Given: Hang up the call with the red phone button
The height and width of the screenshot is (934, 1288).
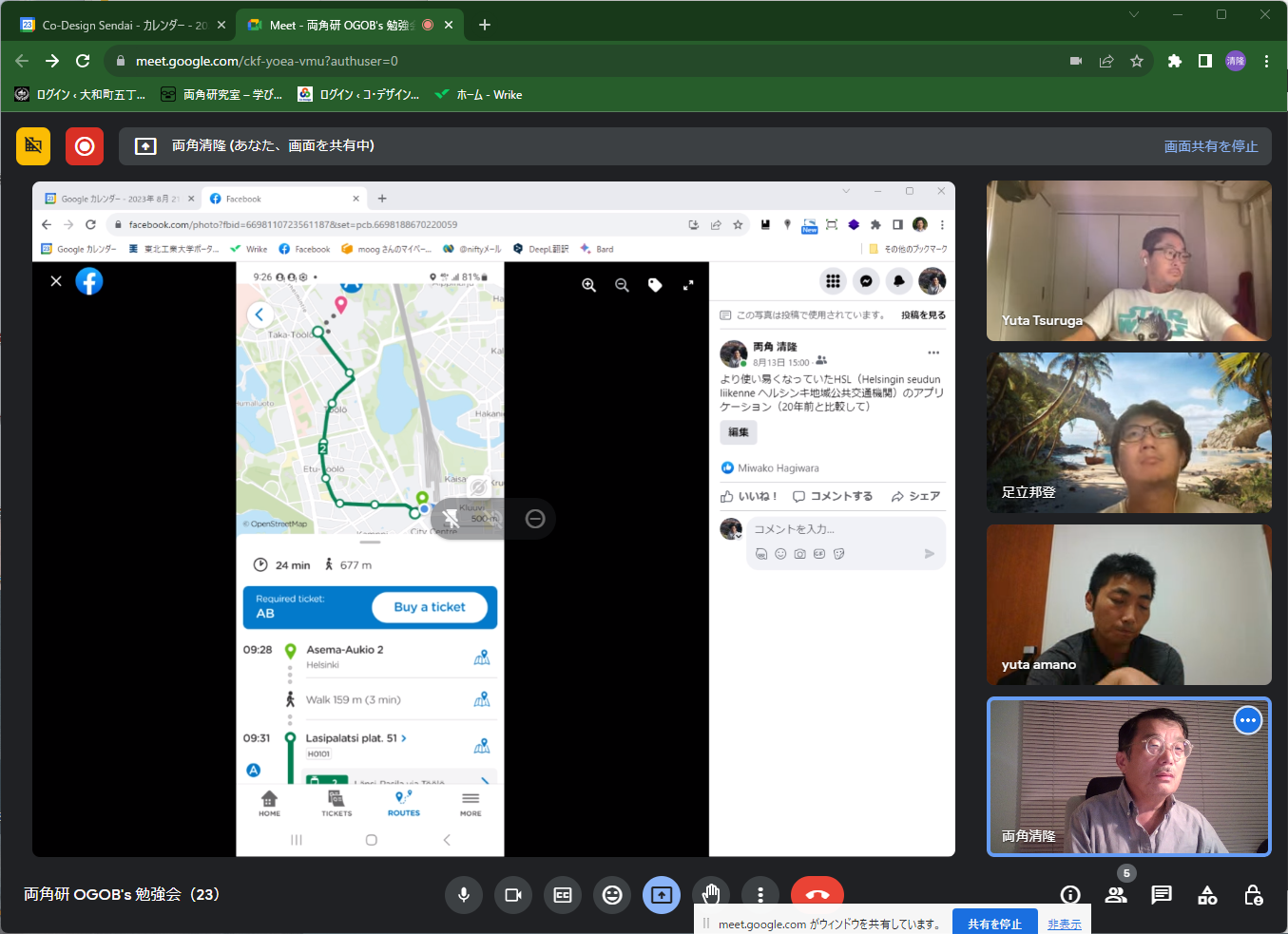Looking at the screenshot, I should tap(817, 891).
